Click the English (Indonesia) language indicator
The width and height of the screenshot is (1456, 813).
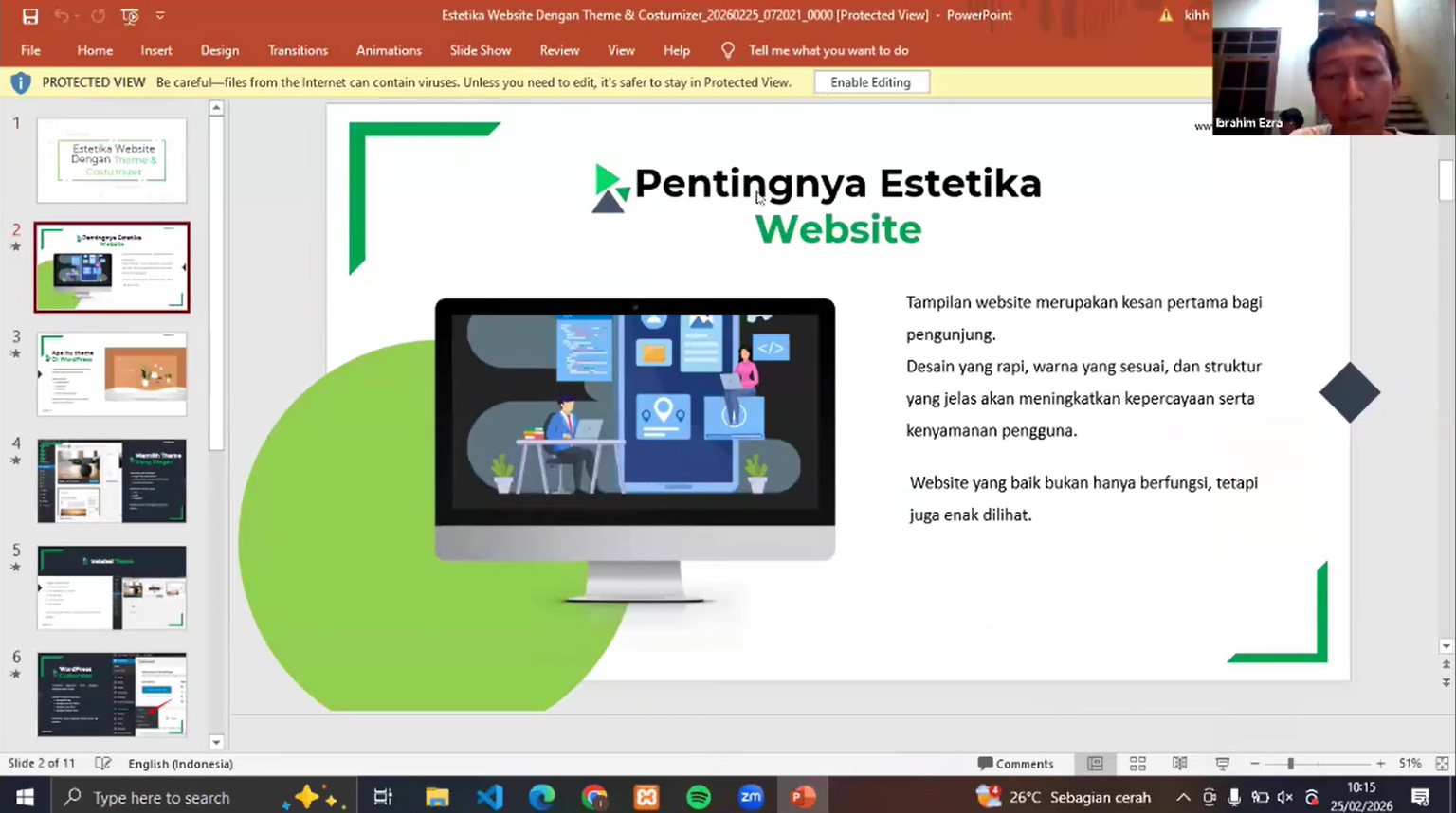(x=180, y=764)
